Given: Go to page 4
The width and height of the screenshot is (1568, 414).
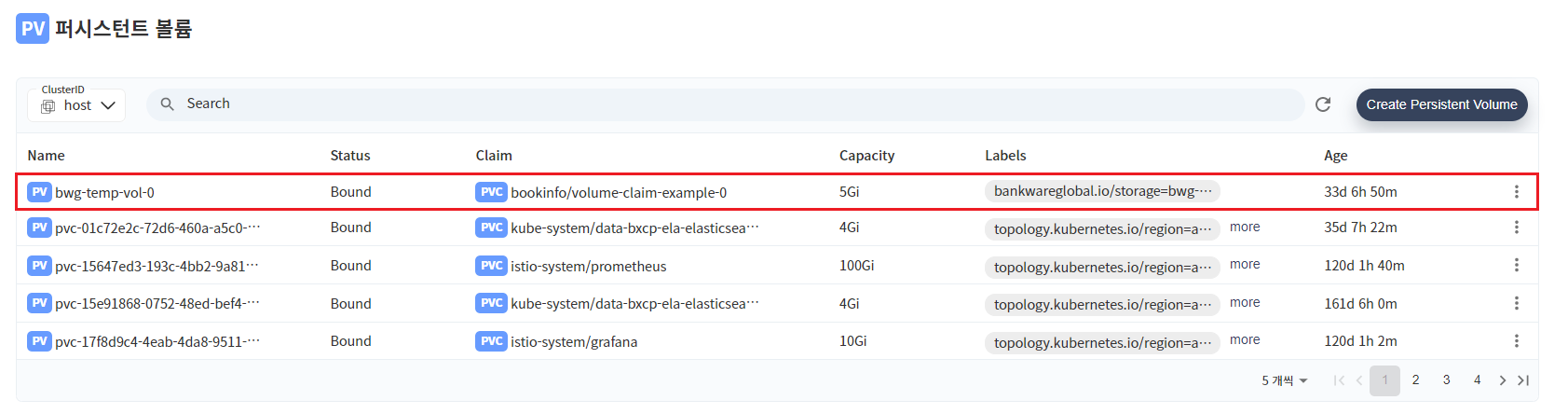Looking at the screenshot, I should click(x=1477, y=380).
